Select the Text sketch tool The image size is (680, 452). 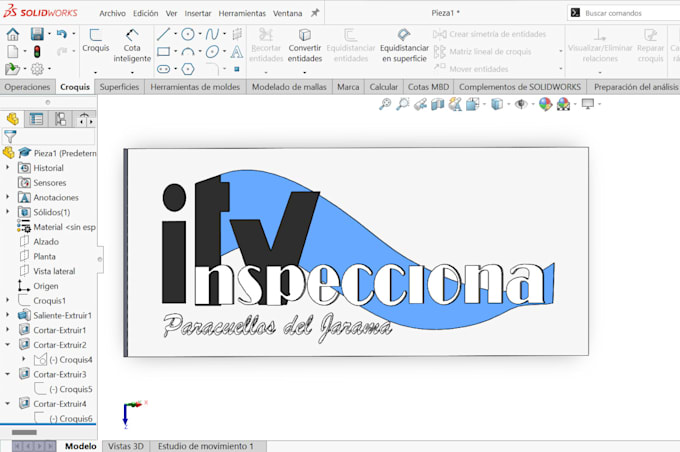[237, 52]
